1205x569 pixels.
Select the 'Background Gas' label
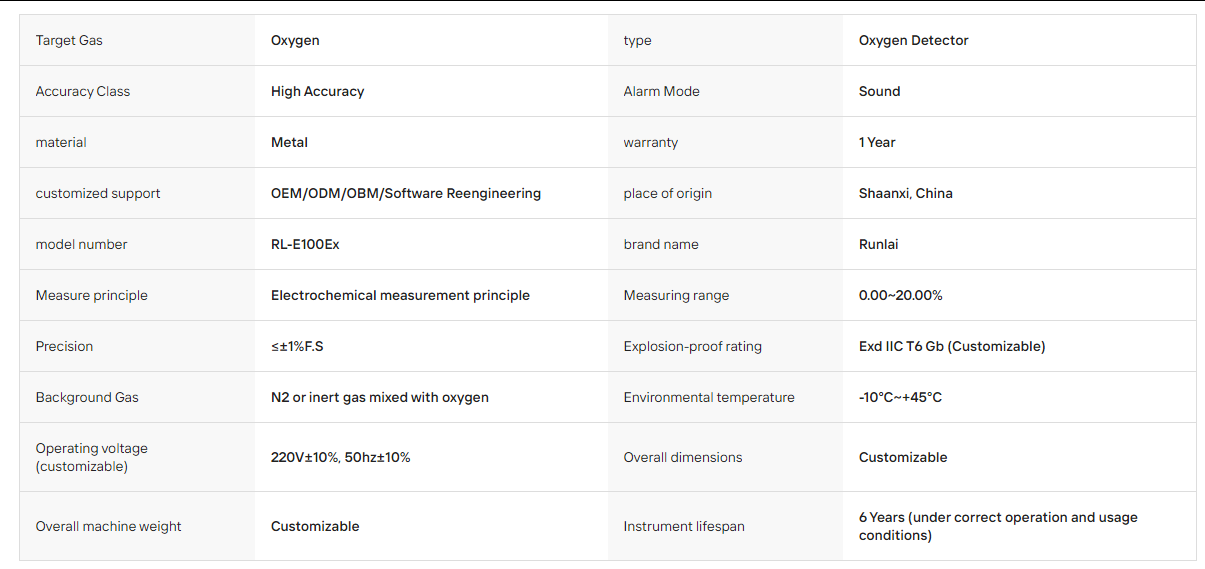click(87, 398)
